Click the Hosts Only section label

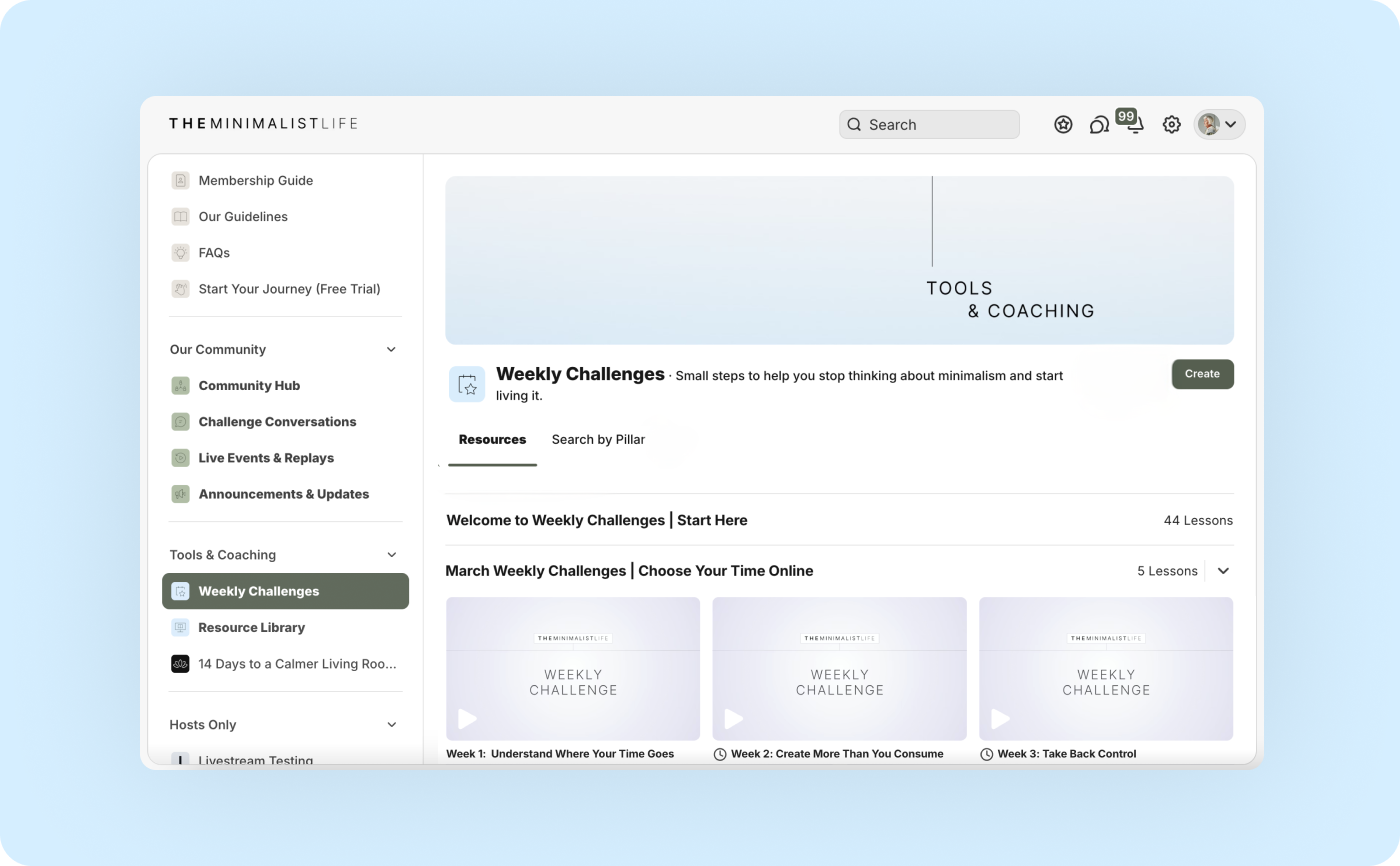pyautogui.click(x=203, y=725)
